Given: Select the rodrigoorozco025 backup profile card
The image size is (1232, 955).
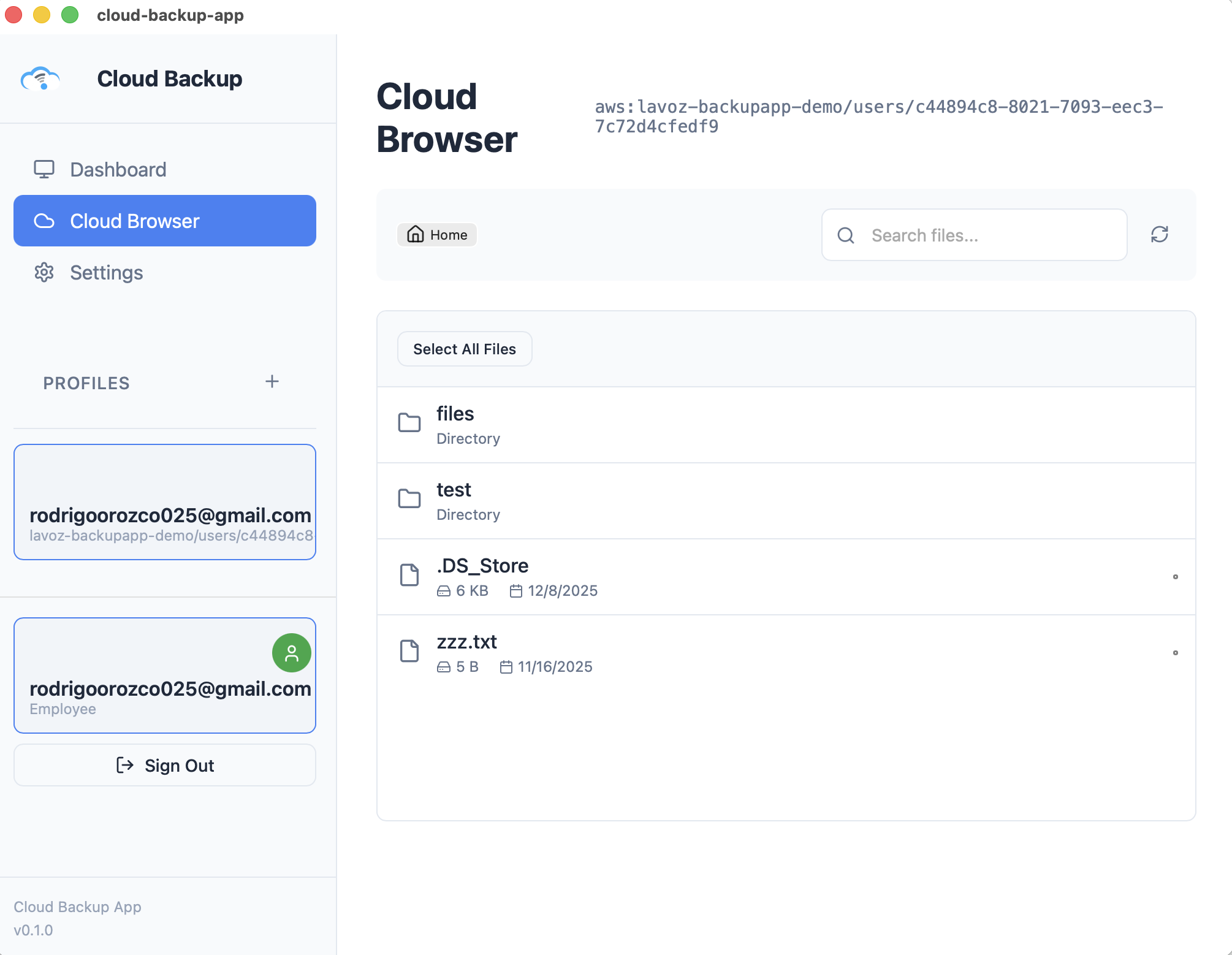Looking at the screenshot, I should [x=164, y=502].
